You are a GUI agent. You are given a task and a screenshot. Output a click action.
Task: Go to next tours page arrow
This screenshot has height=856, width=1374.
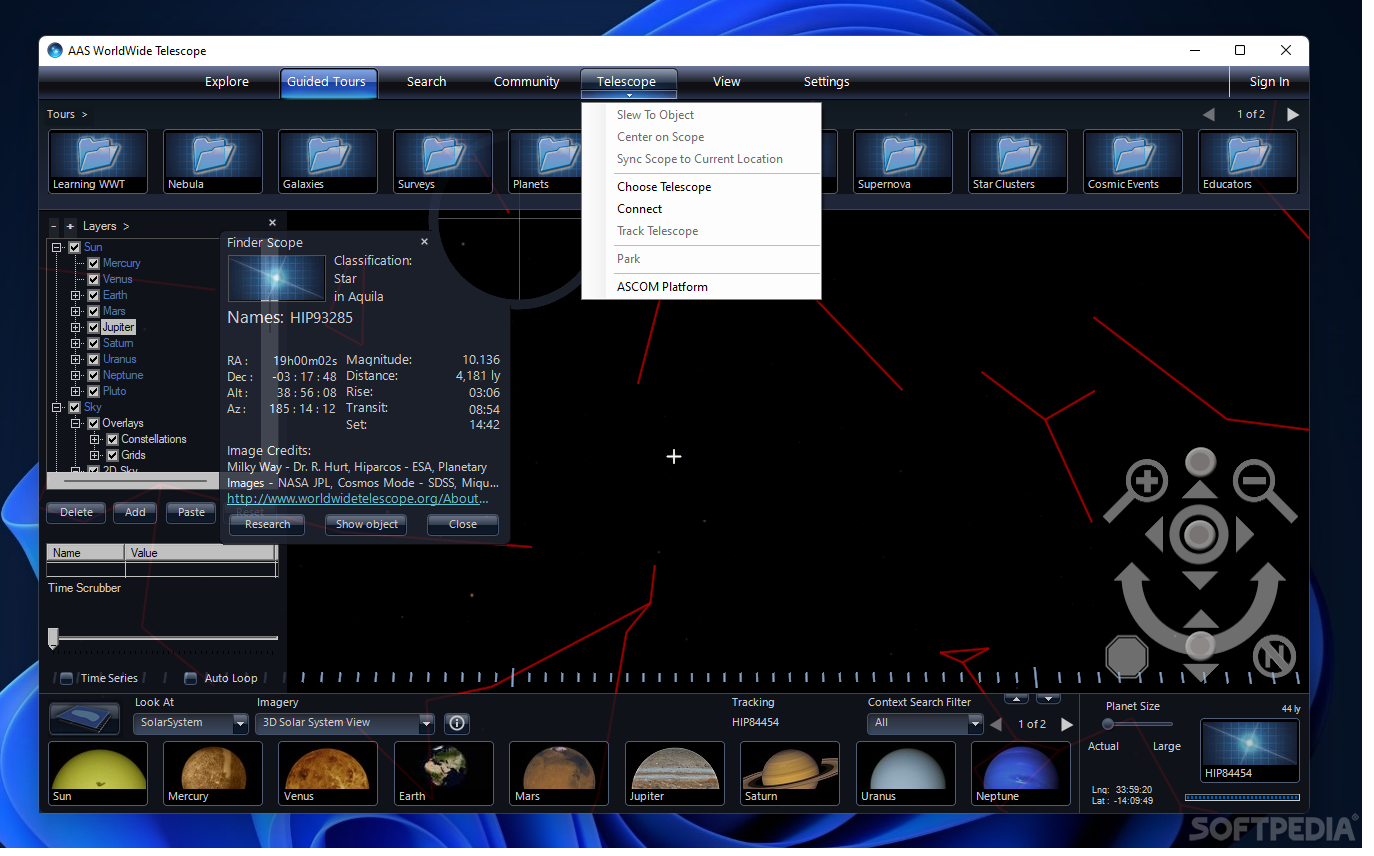[1293, 114]
